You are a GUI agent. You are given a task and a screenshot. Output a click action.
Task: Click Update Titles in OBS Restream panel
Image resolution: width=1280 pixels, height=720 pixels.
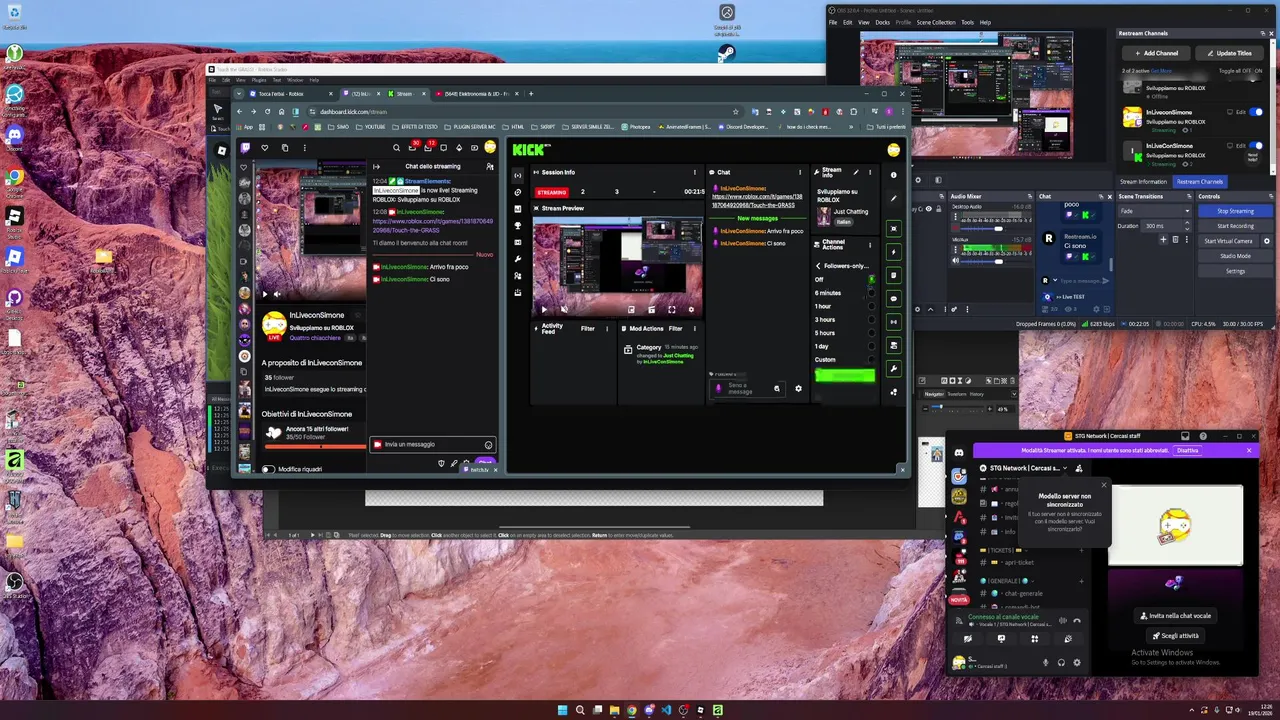[x=1229, y=53]
